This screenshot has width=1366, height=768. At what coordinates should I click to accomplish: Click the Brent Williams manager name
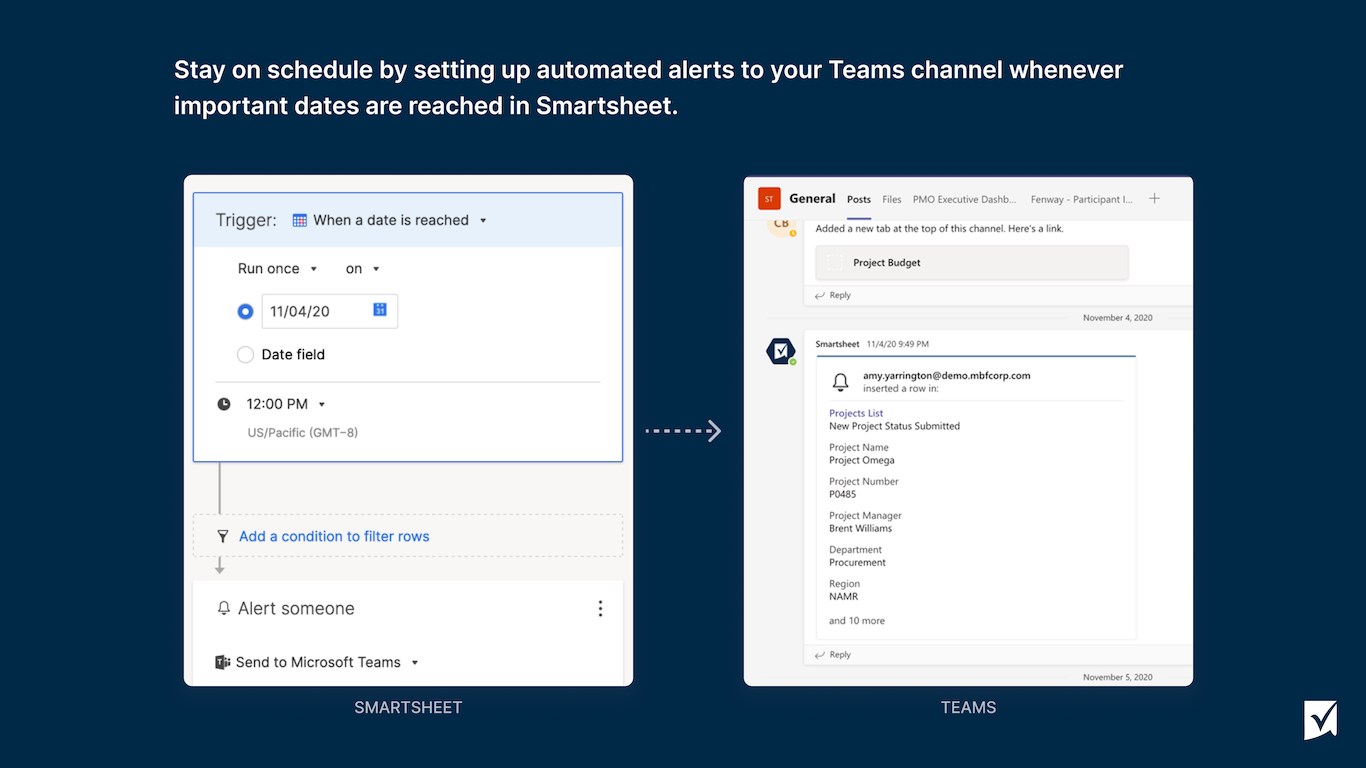(861, 528)
